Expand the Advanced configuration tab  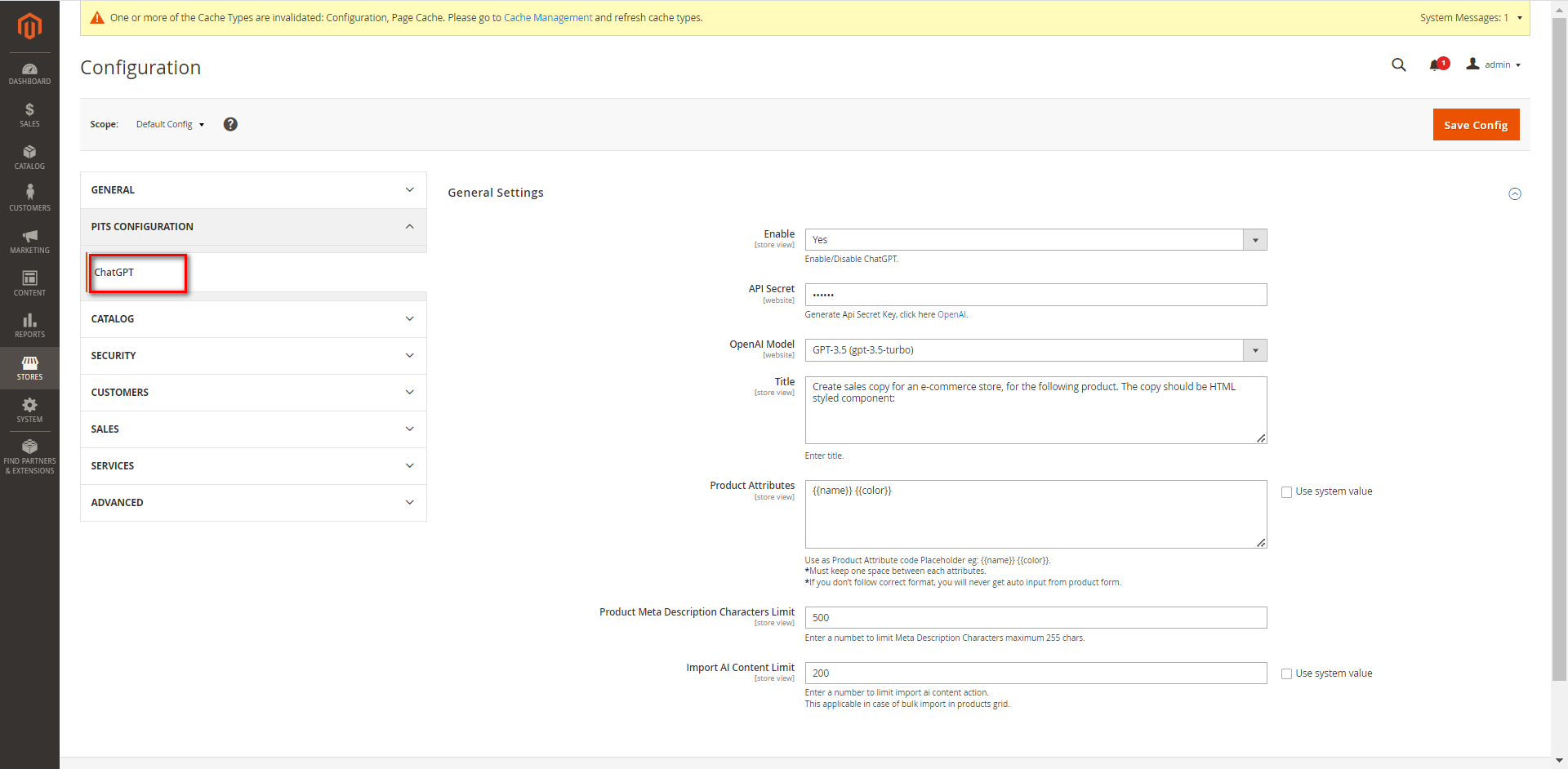click(253, 503)
